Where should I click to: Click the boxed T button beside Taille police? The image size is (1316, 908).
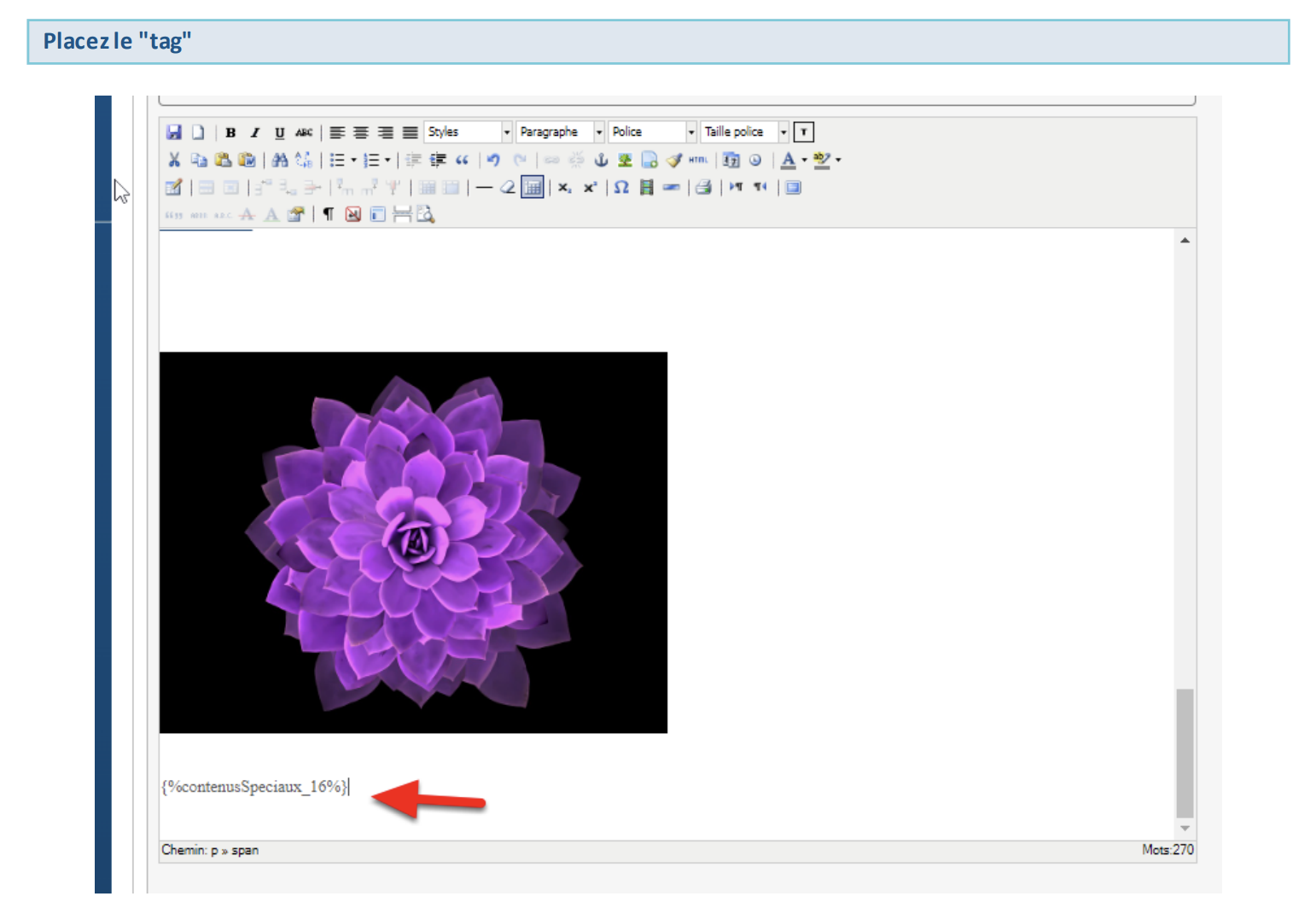[x=804, y=132]
